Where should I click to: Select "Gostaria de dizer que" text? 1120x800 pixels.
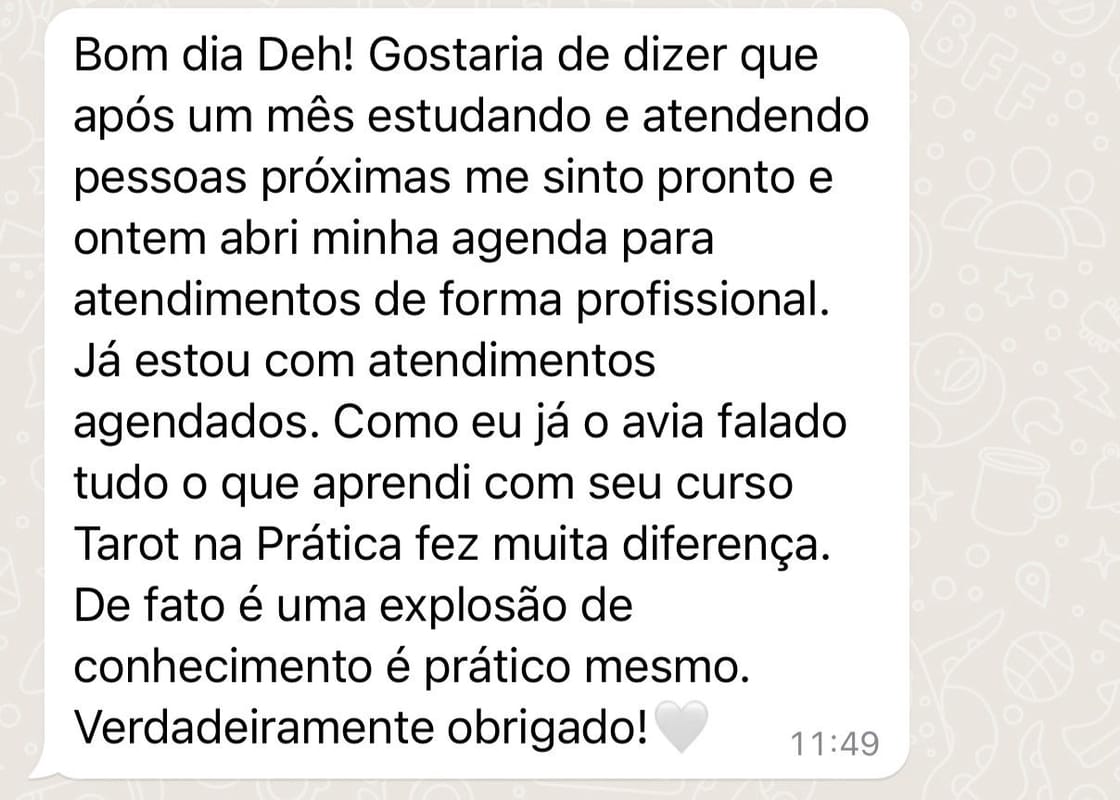click(594, 55)
